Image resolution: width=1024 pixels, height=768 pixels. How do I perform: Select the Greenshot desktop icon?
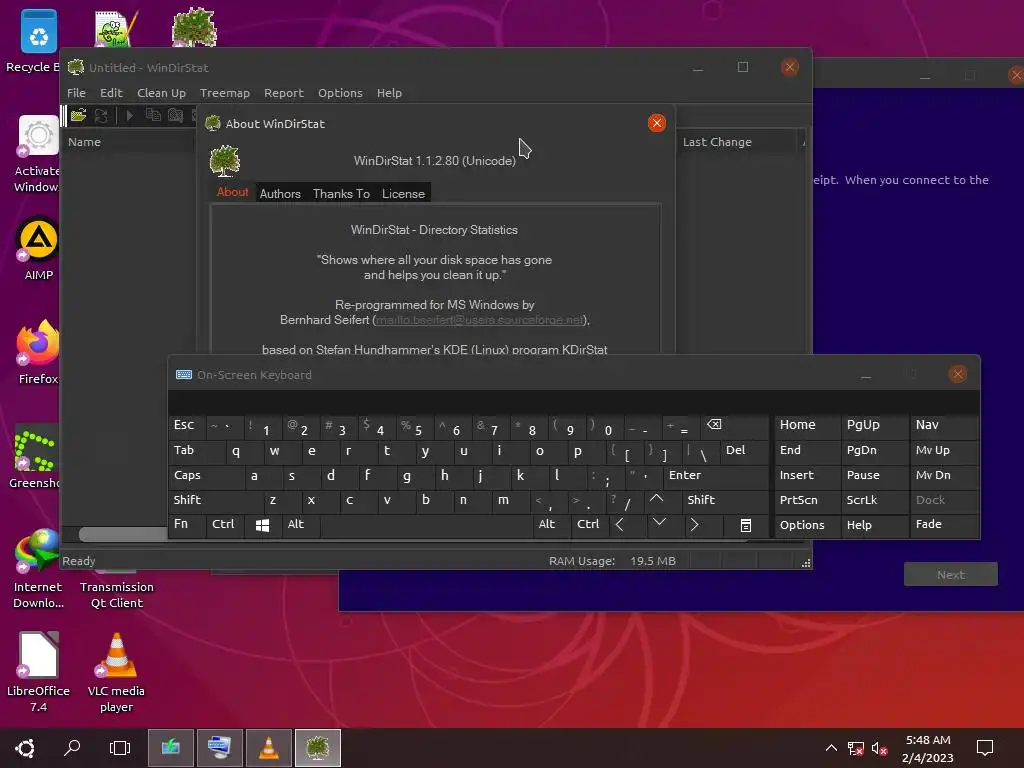[x=37, y=456]
